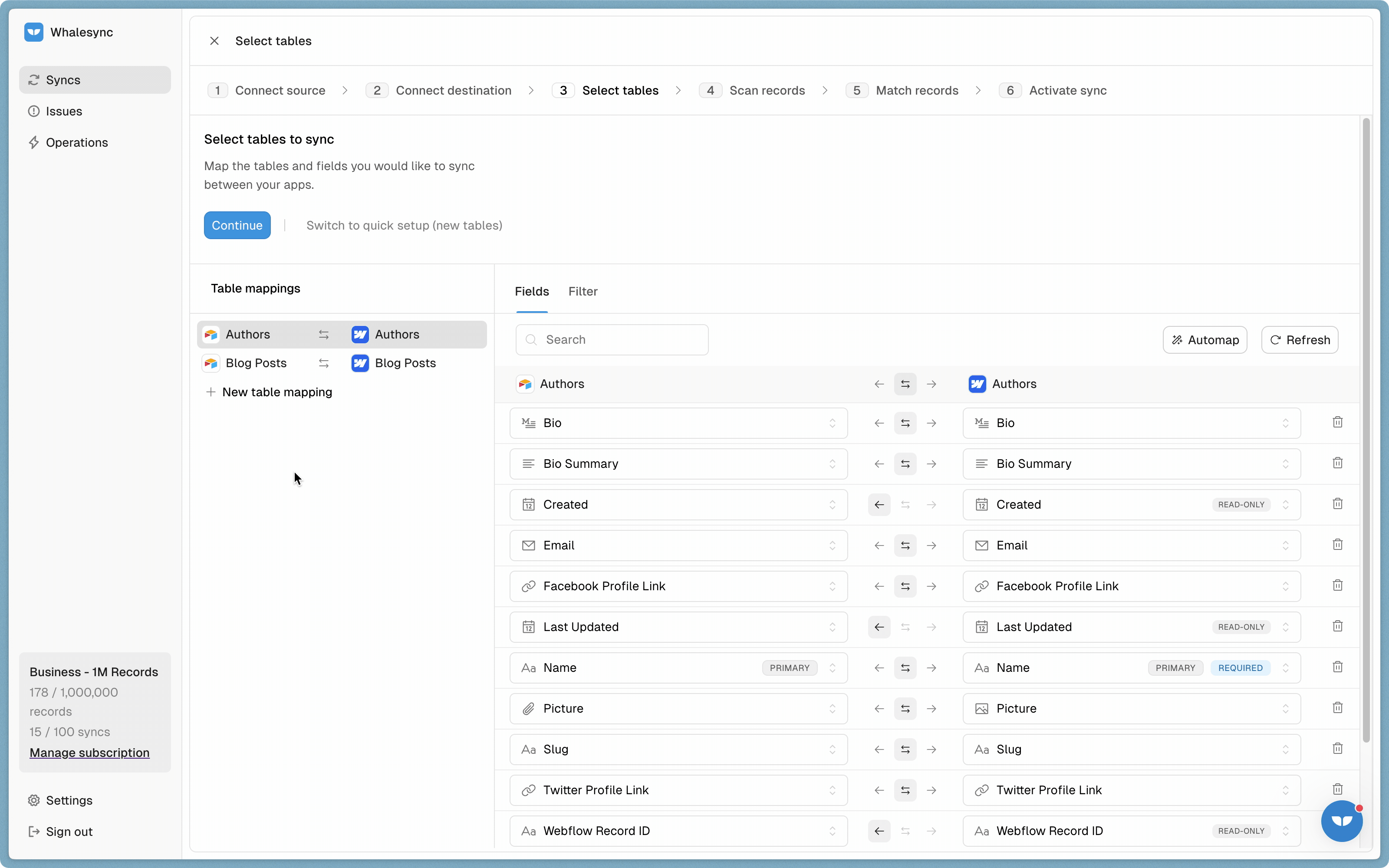Close the Select tables dialog
Viewport: 1389px width, 868px height.
[214, 41]
